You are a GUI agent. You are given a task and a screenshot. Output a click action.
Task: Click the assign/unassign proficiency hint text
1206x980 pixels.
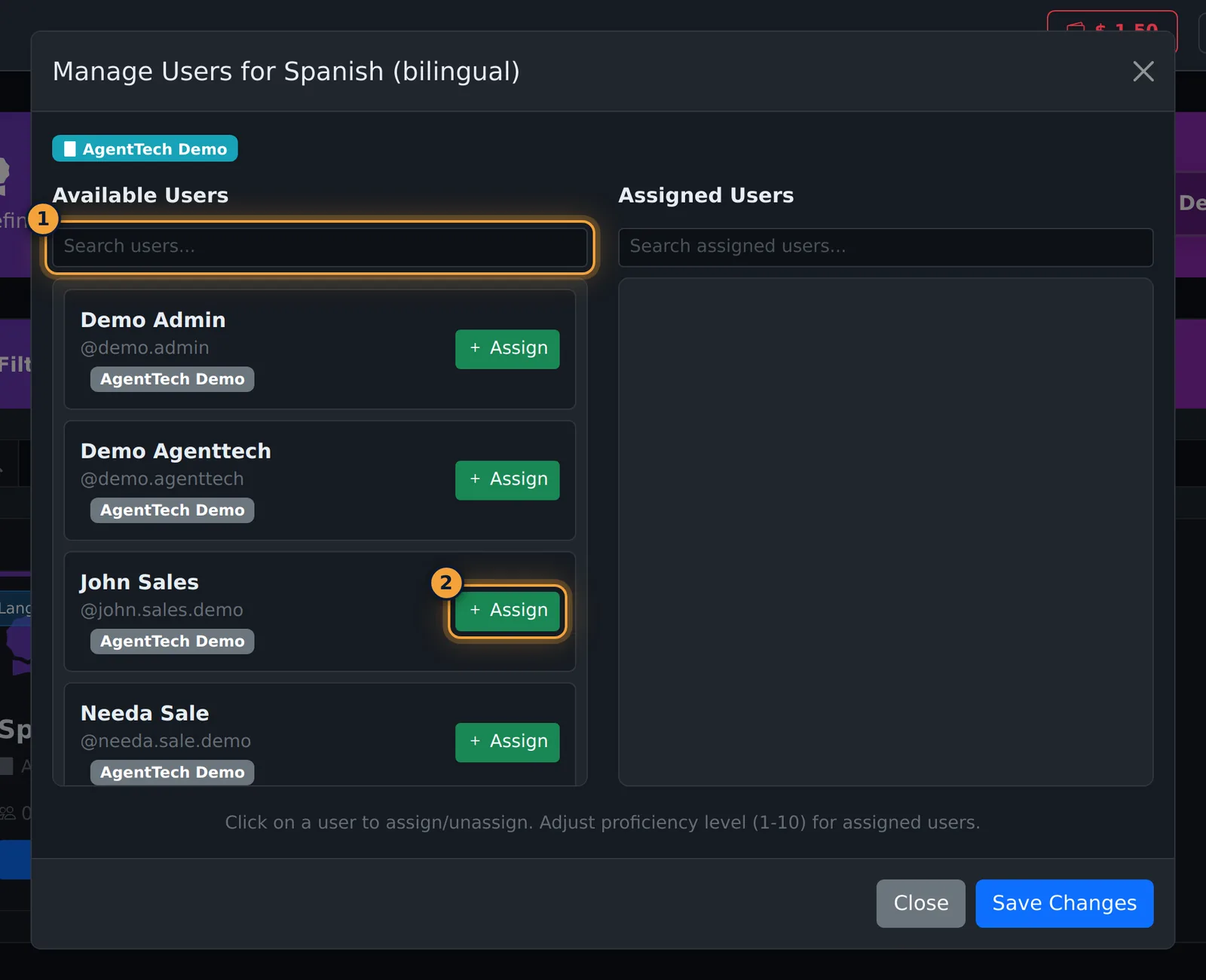pyautogui.click(x=602, y=822)
